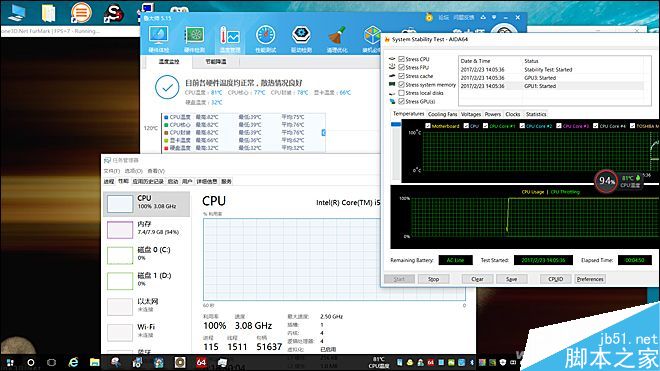Click the 81°C CPU温度 taskbar indicator
The image size is (660, 371).
click(x=378, y=363)
